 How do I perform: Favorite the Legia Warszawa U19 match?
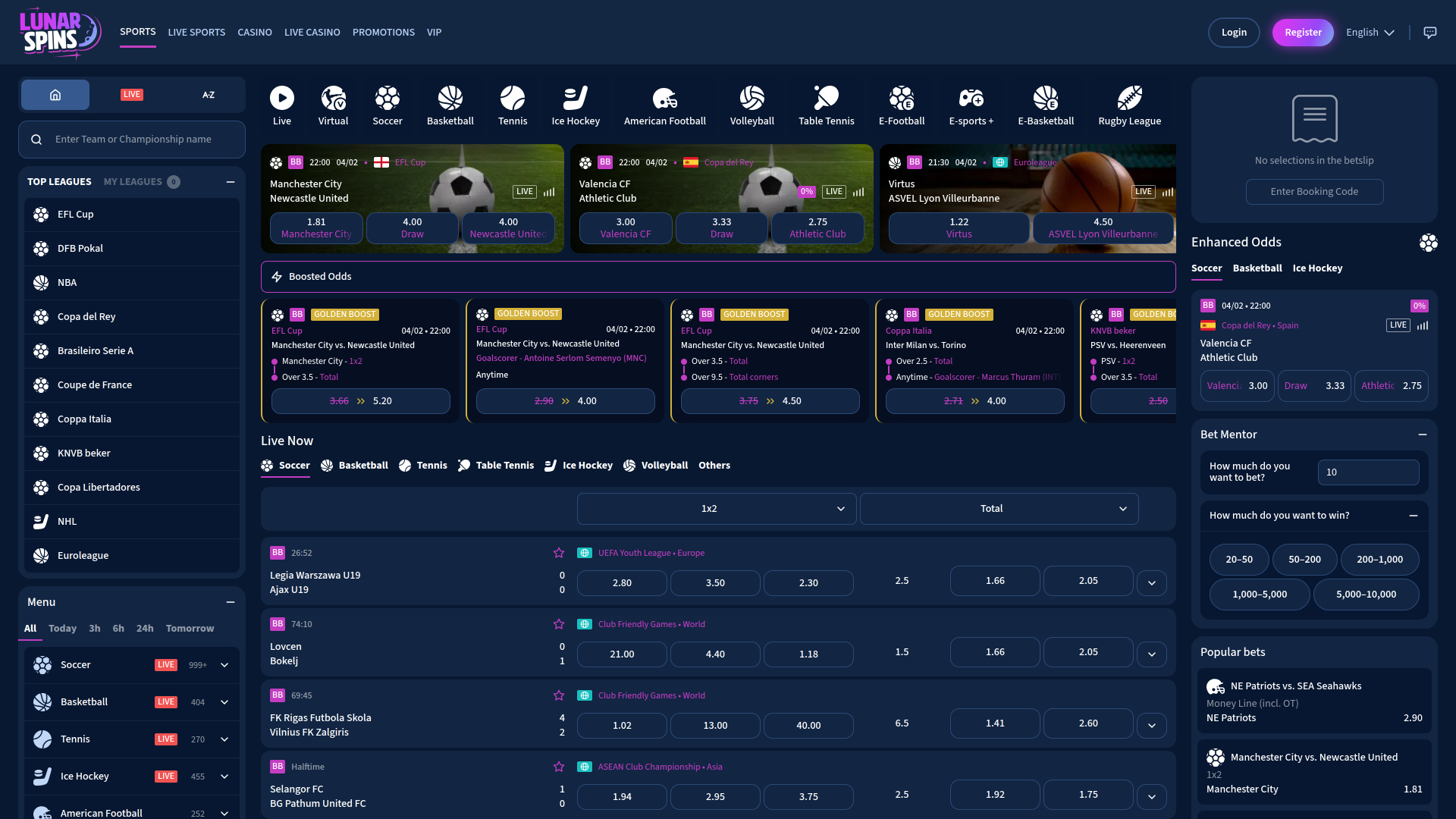click(x=559, y=552)
